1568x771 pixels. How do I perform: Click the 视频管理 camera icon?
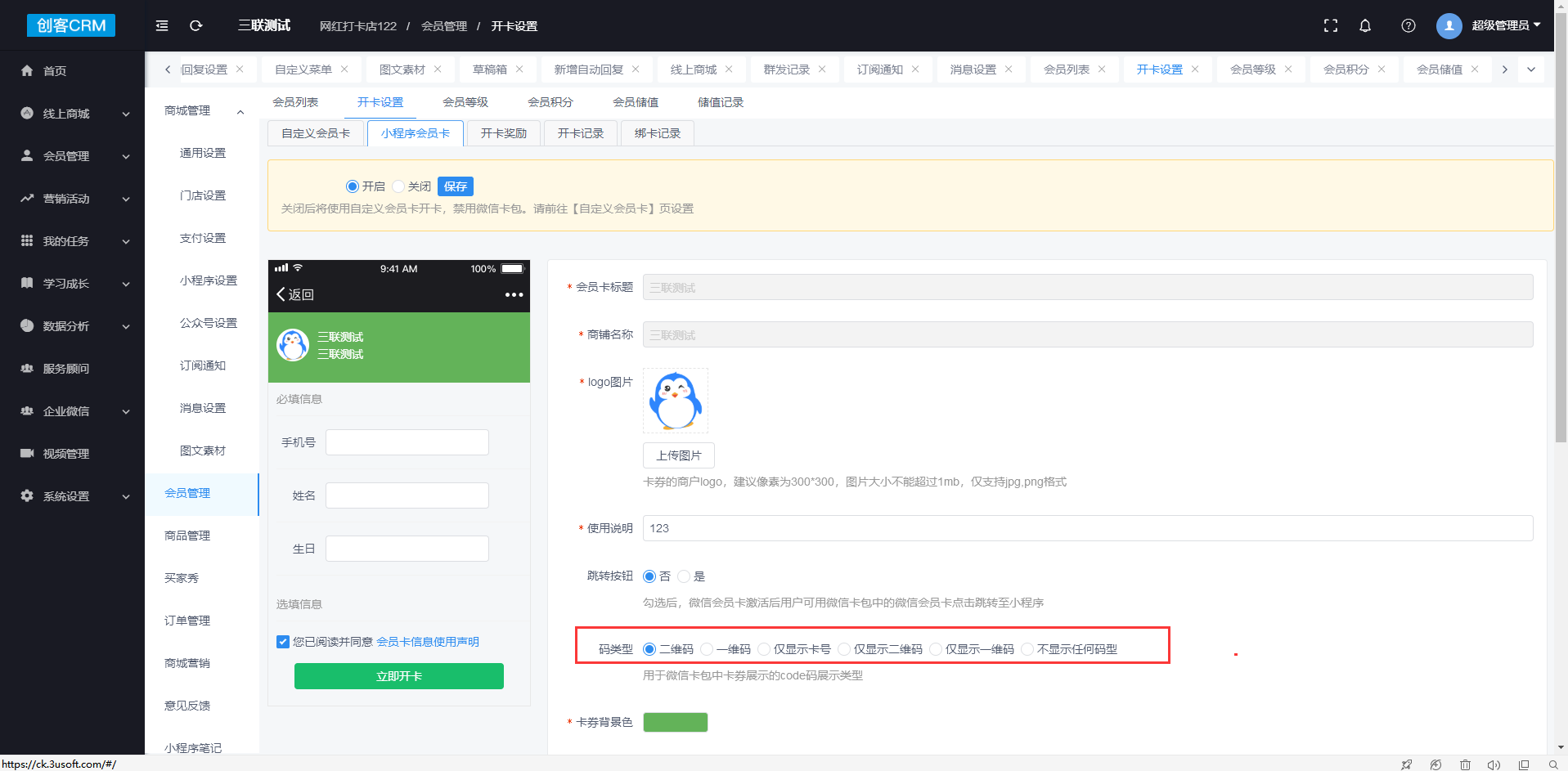[27, 454]
